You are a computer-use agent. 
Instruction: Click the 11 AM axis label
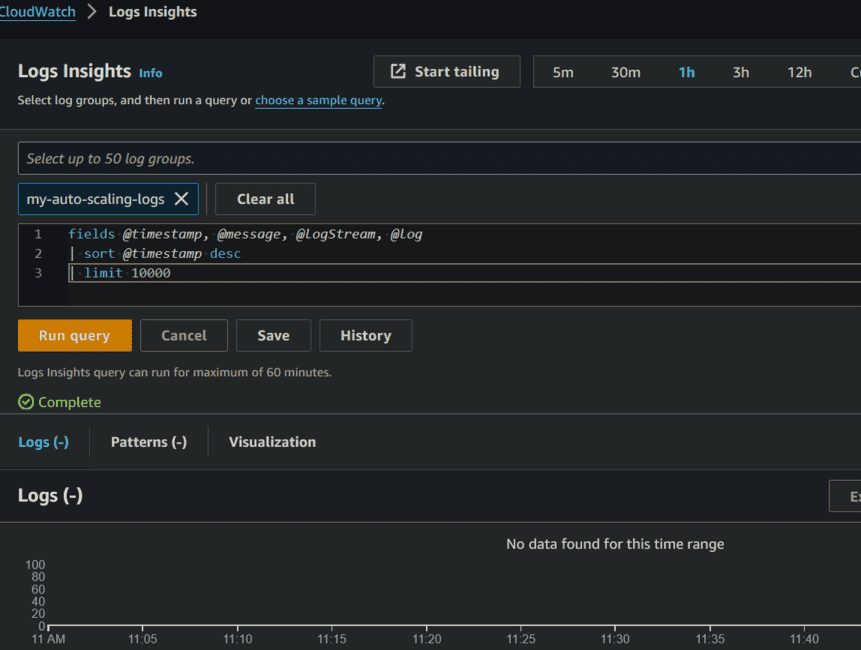[48, 639]
